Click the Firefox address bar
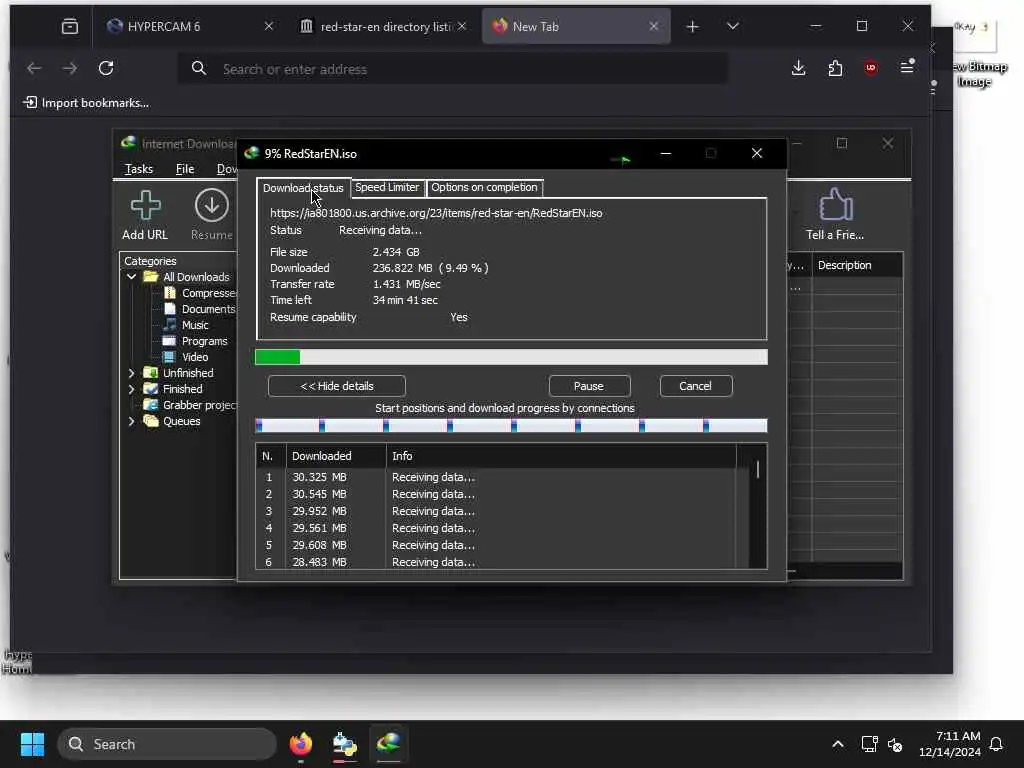Viewport: 1024px width, 768px height. click(x=452, y=69)
